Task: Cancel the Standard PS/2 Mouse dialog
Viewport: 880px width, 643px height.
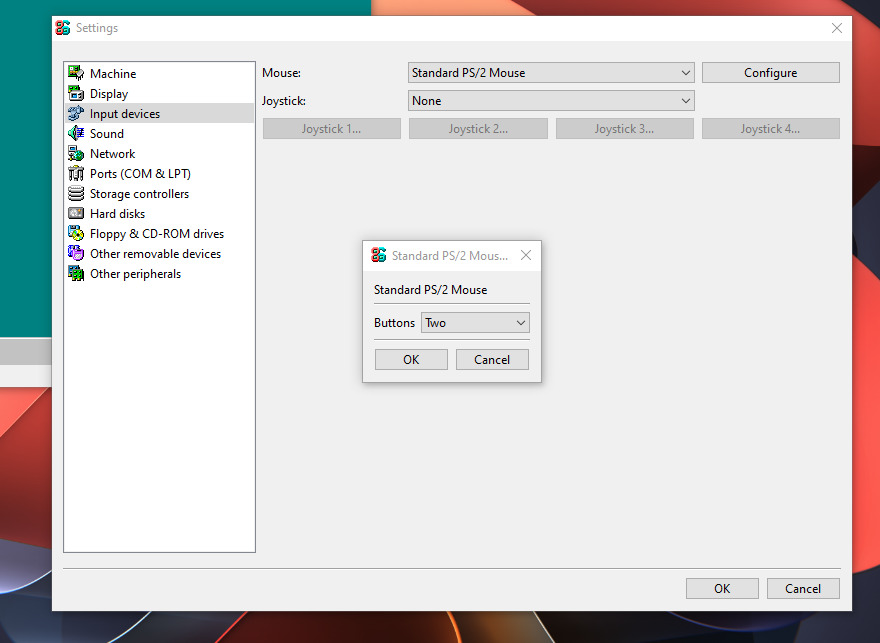Action: tap(492, 360)
